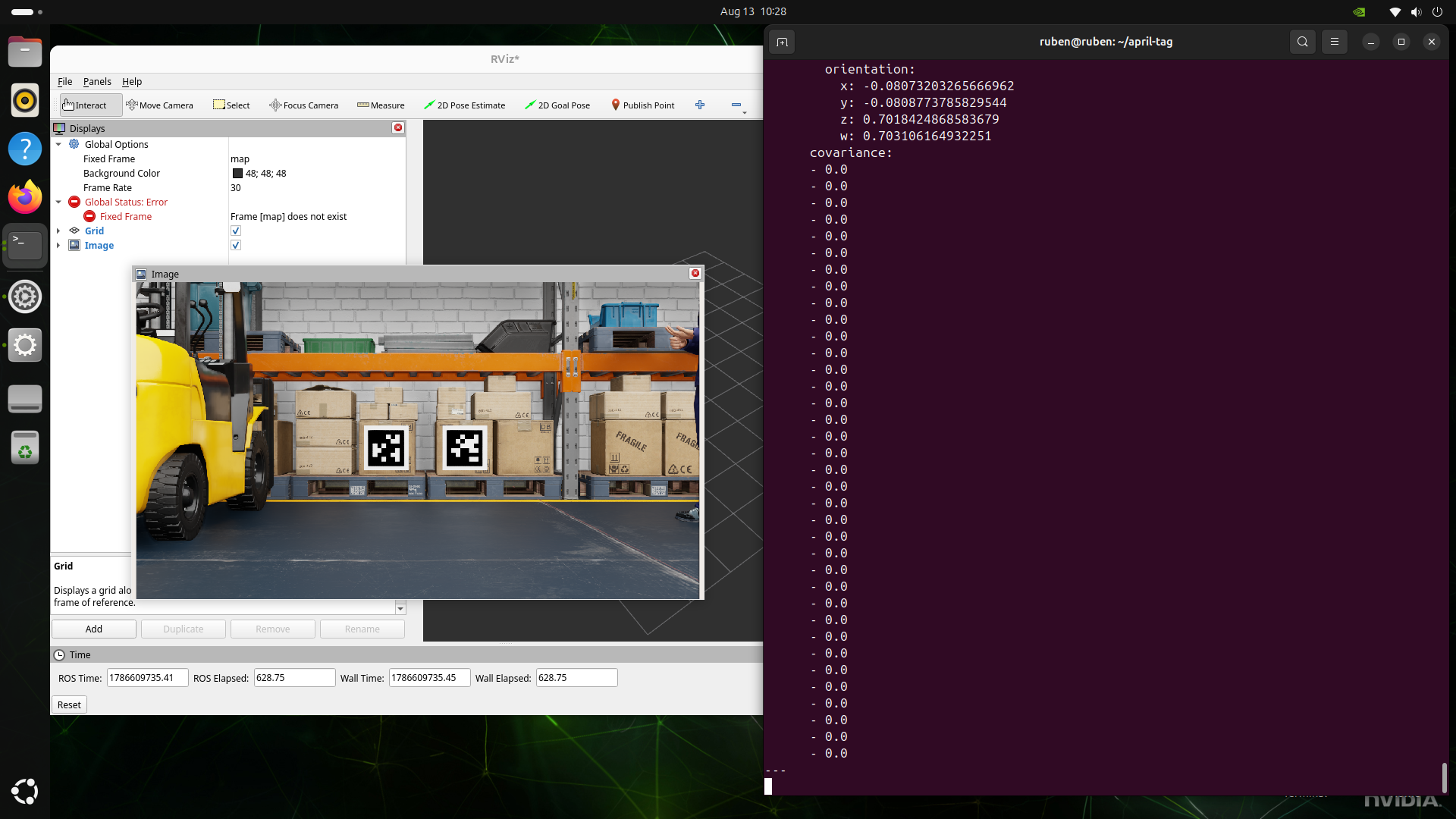Screen dimensions: 1456x819
Task: Click the Frame Rate value 30
Action: click(236, 187)
